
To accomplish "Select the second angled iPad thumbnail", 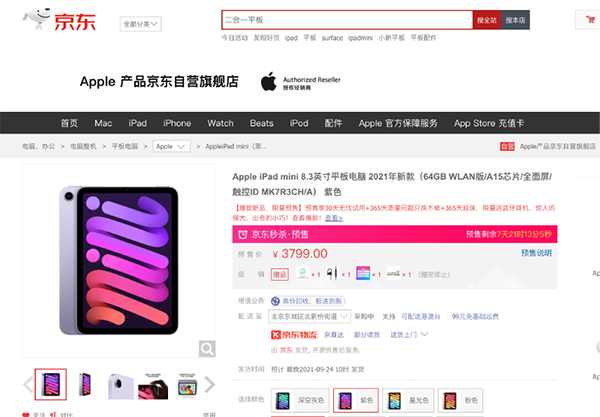I will tap(85, 384).
